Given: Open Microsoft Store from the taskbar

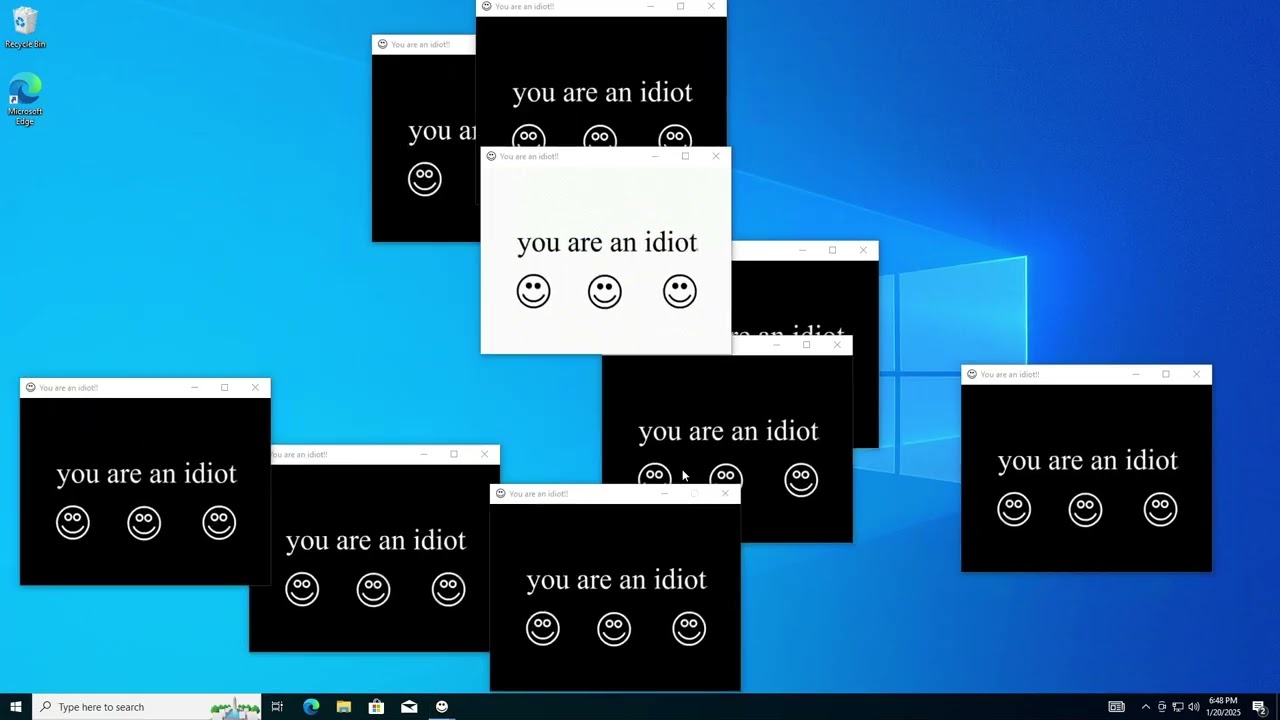Looking at the screenshot, I should click(x=376, y=707).
